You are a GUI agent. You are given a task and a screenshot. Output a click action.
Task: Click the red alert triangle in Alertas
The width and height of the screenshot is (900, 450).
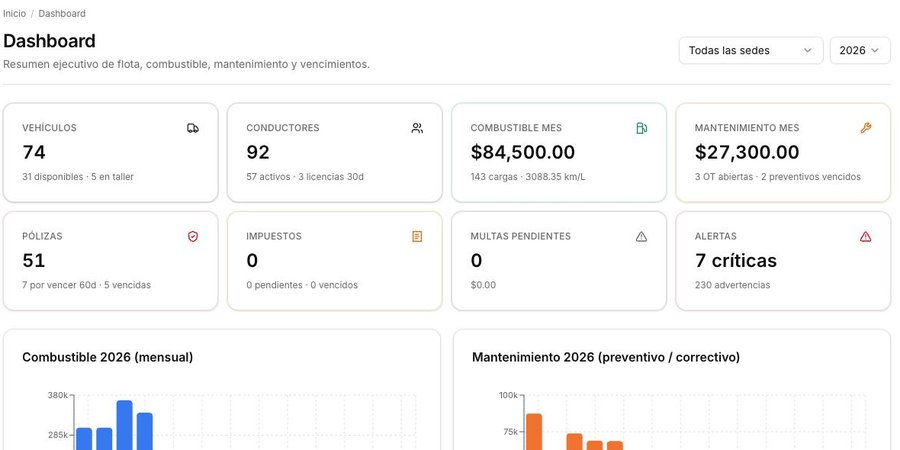[x=866, y=236]
